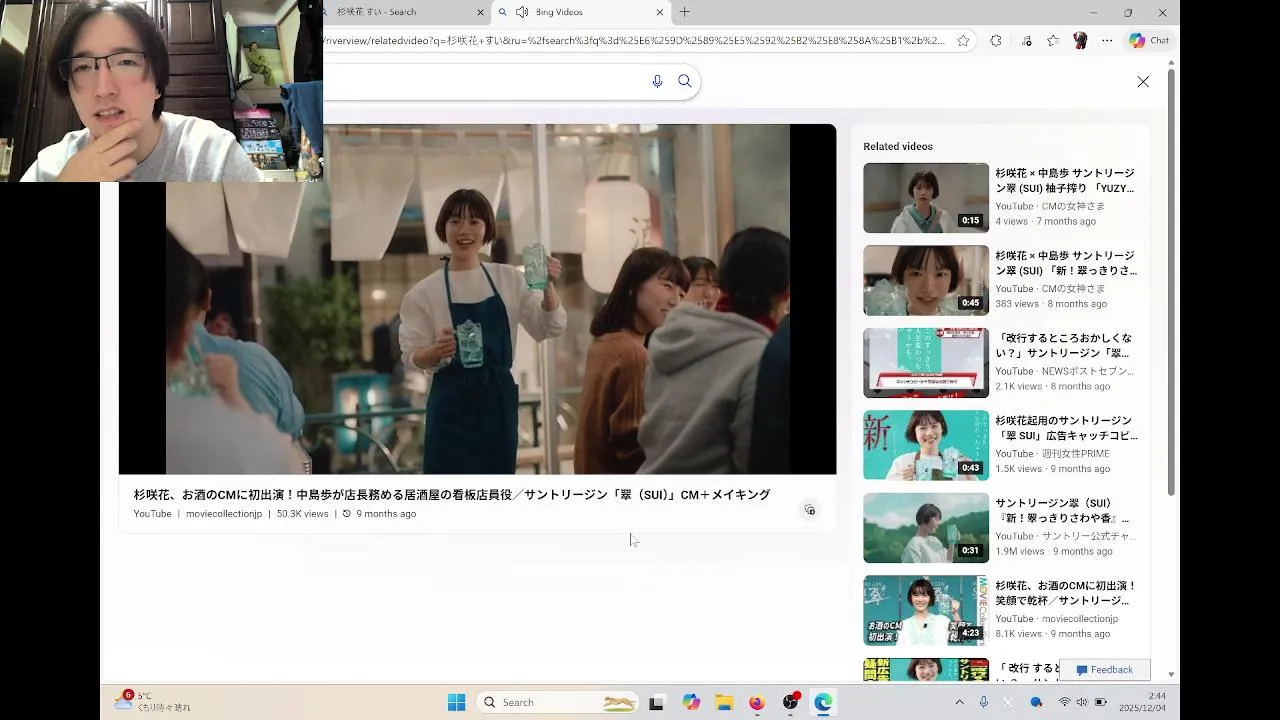The image size is (1280, 720).
Task: Click the '50.3K views' text
Action: pos(302,514)
